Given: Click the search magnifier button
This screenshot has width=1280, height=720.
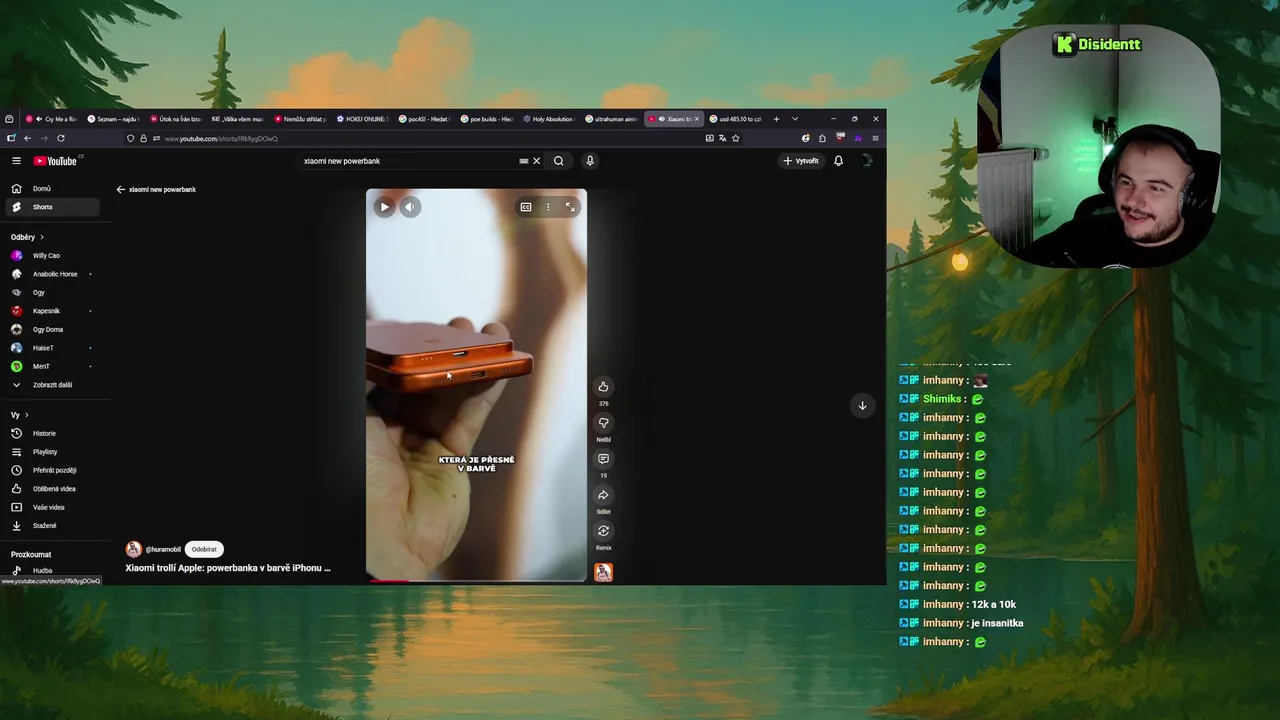Looking at the screenshot, I should point(559,160).
